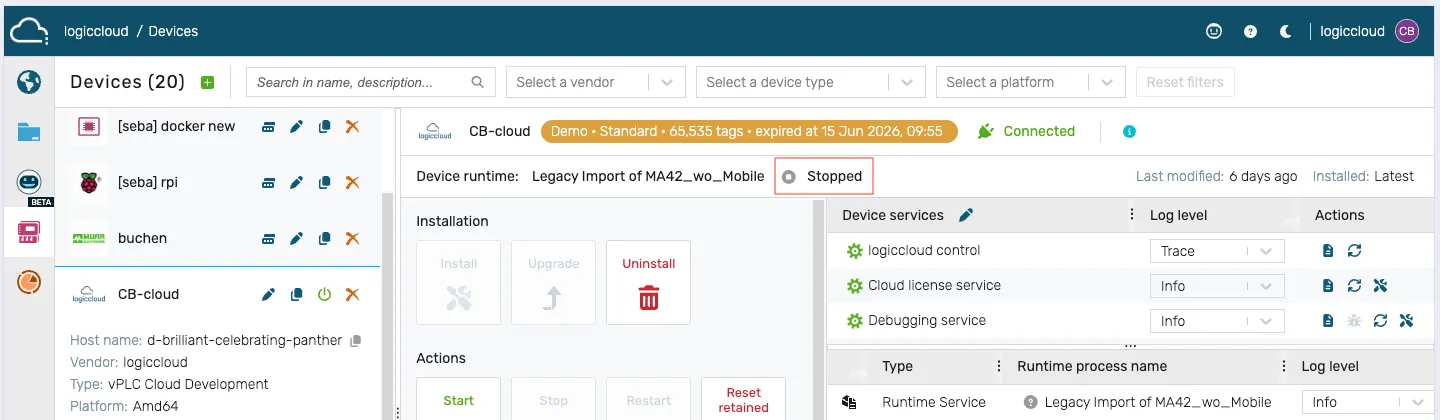Change Runtime Service log level
Viewport: 1440px width, 420px height.
(x=1368, y=402)
